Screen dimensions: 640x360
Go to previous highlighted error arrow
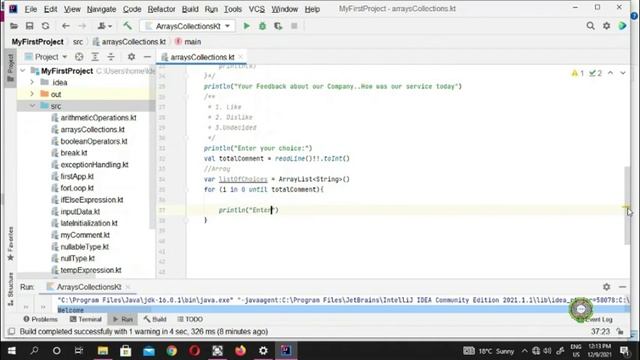pyautogui.click(x=610, y=73)
